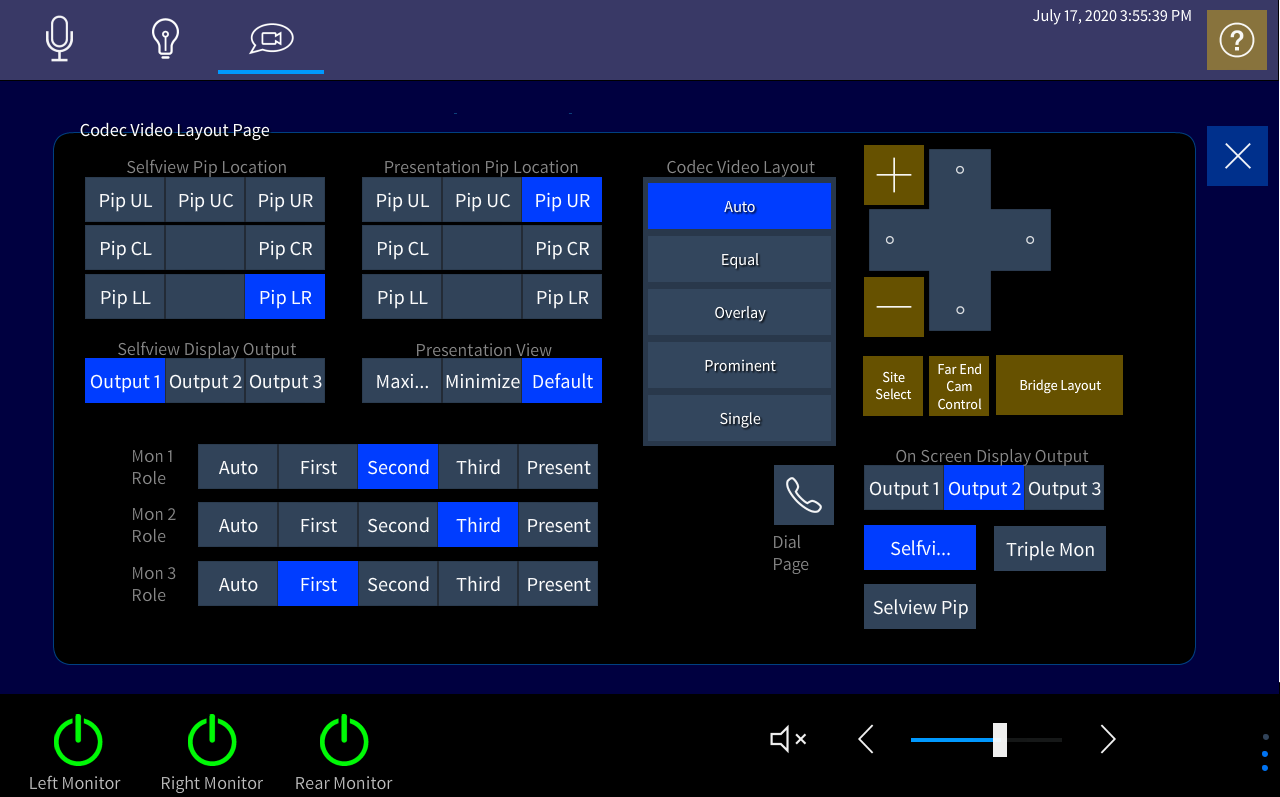Screen dimensions: 1280x797
Task: Open Far End Cam Control
Action: click(x=958, y=385)
